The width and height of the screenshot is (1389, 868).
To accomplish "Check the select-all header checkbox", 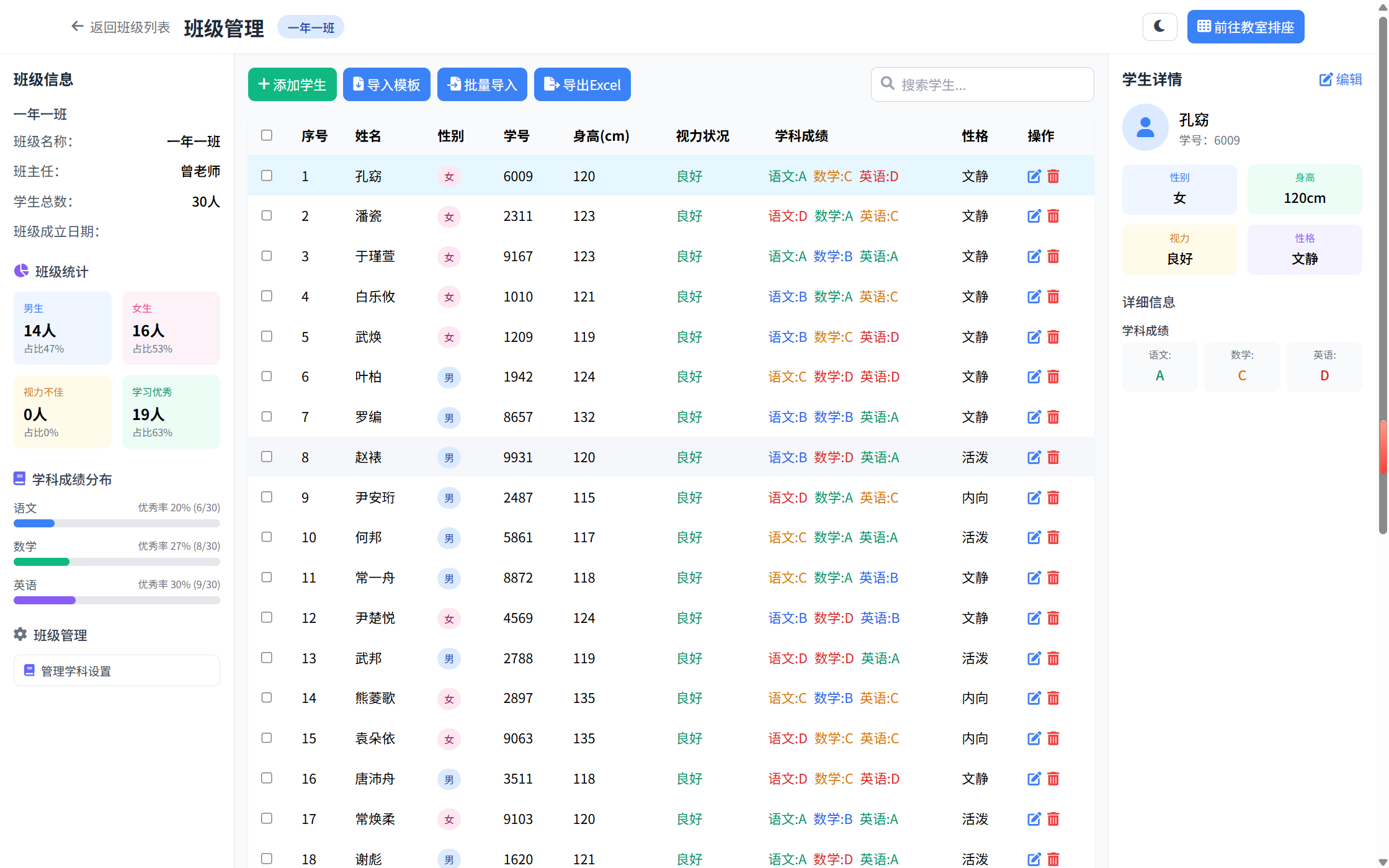I will pyautogui.click(x=267, y=135).
